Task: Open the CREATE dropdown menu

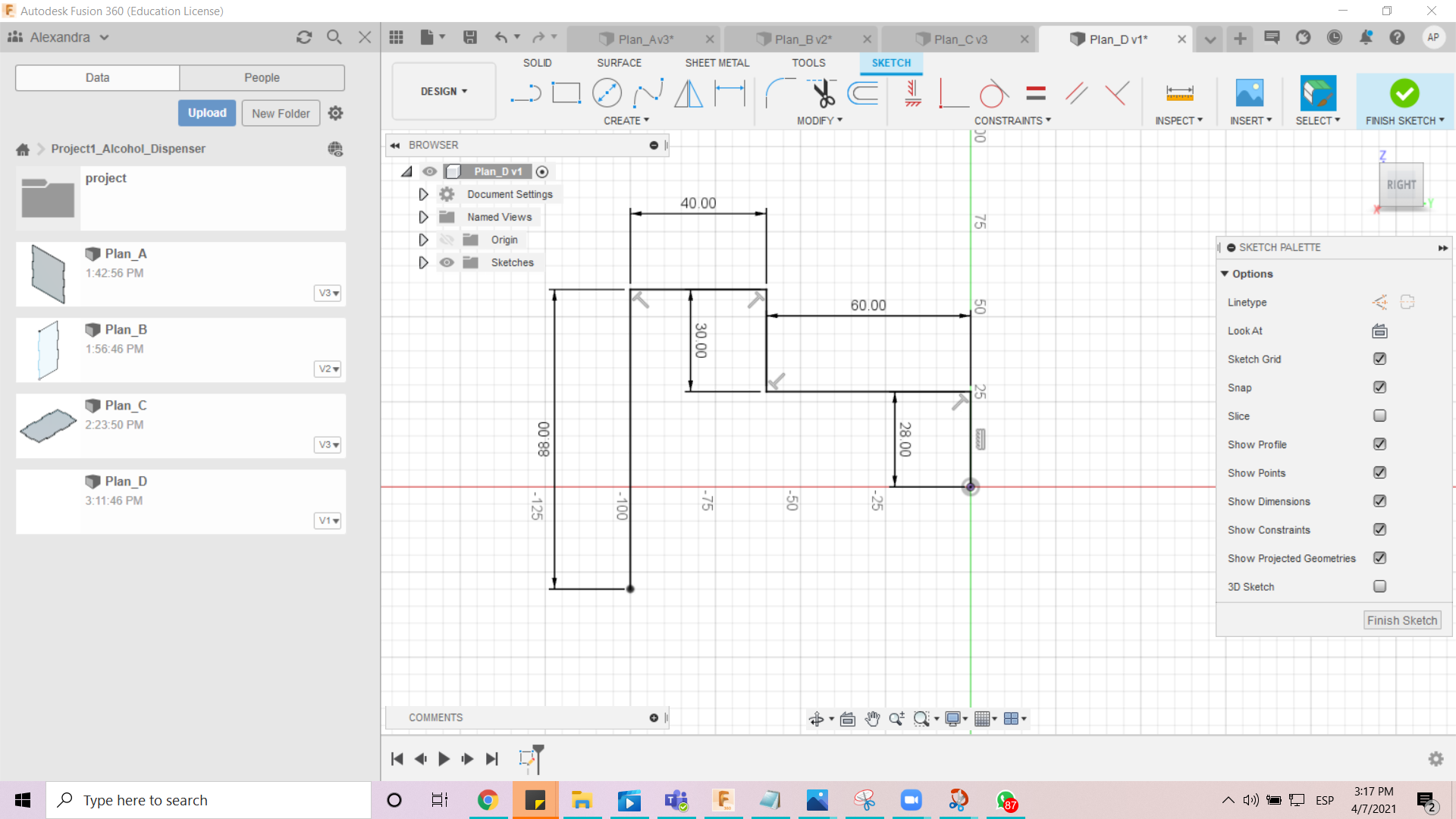Action: click(x=626, y=121)
